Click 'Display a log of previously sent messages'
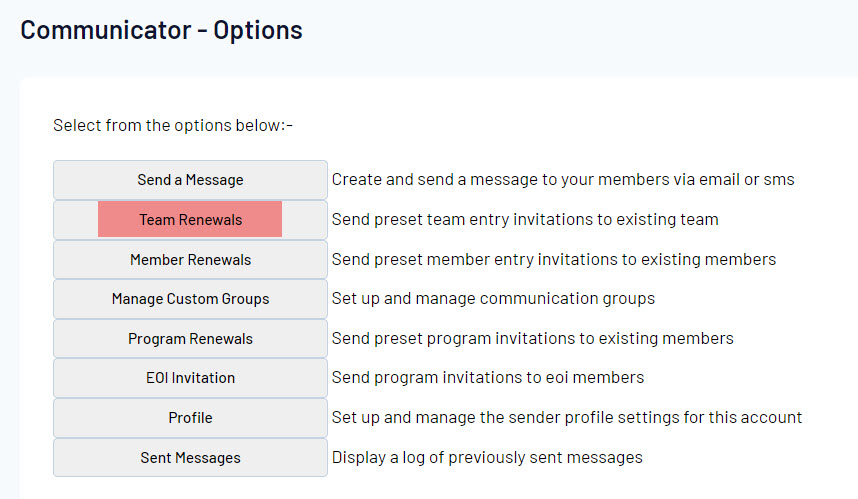 [486, 458]
